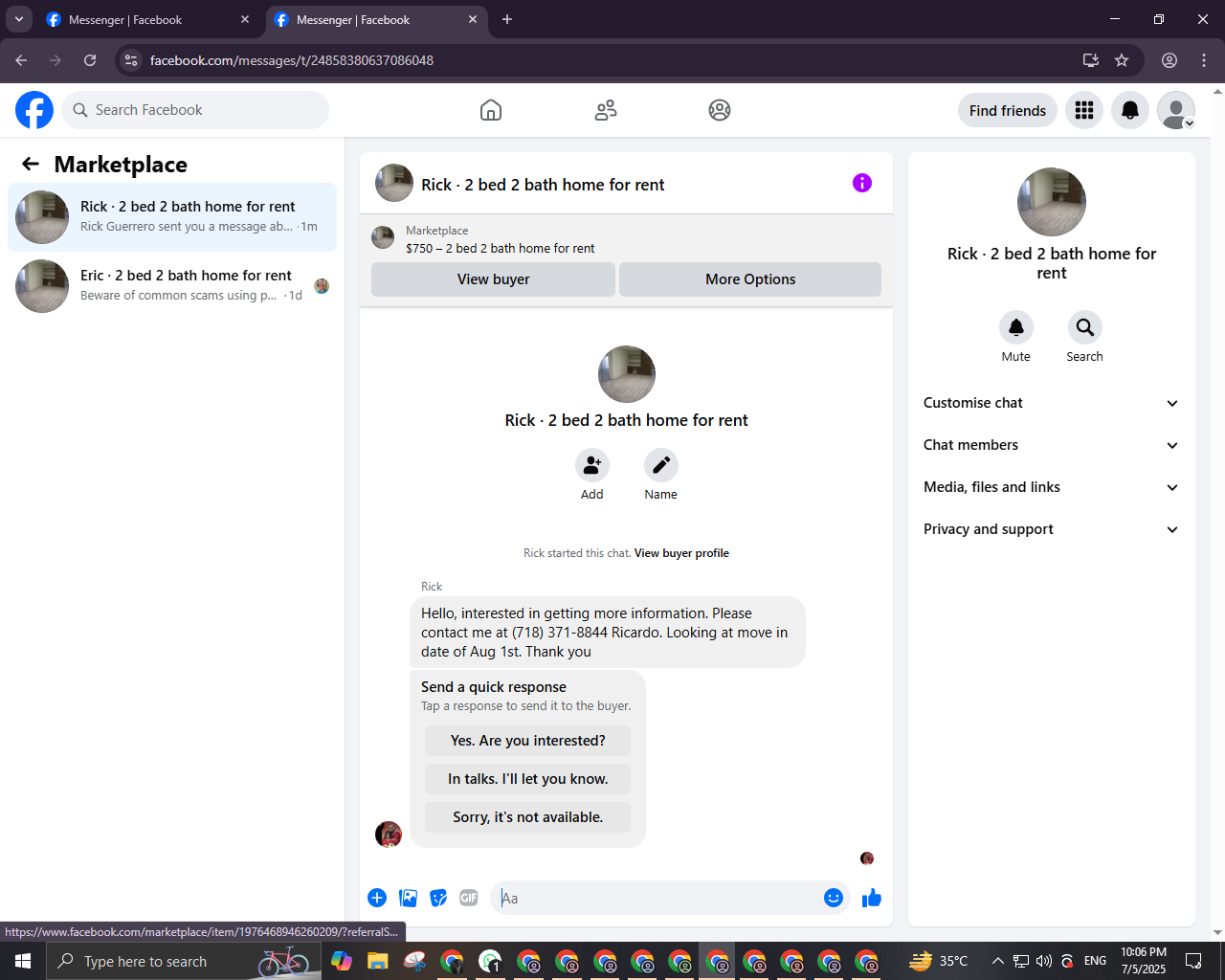This screenshot has width=1225, height=980.
Task: Click the Facebook logo icon
Action: 34,110
